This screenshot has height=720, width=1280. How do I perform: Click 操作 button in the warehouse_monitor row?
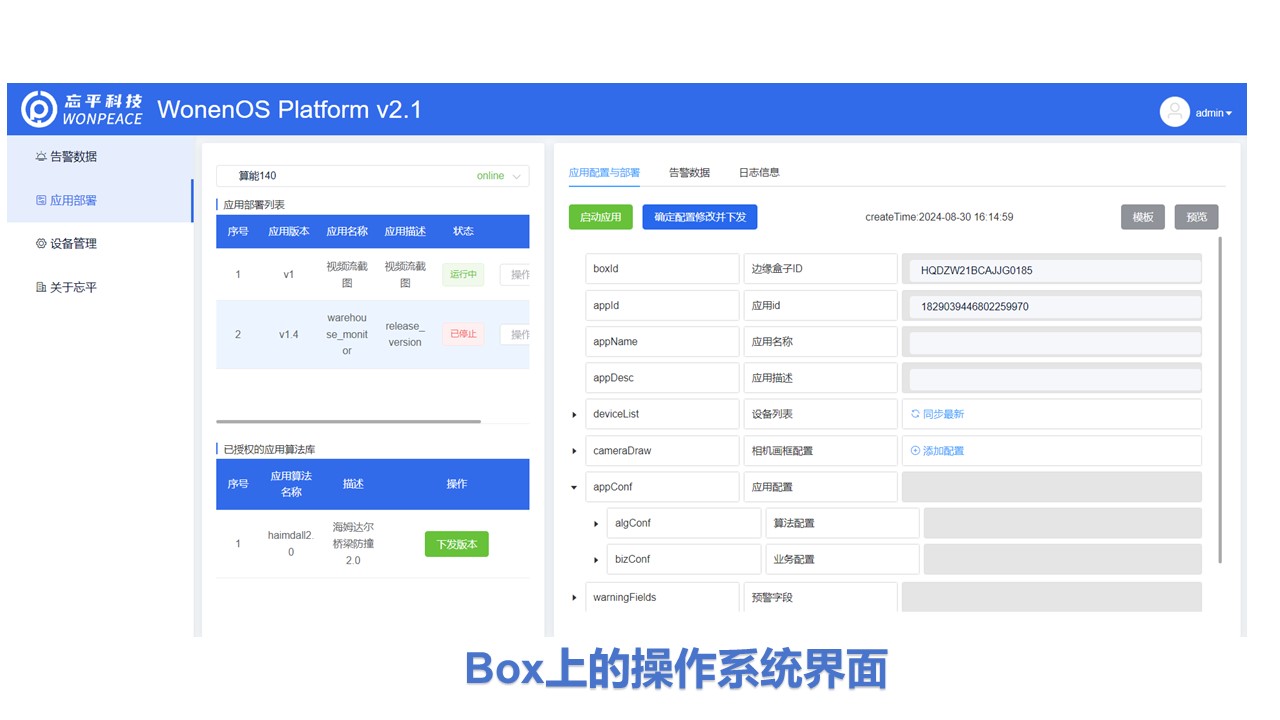coord(516,334)
